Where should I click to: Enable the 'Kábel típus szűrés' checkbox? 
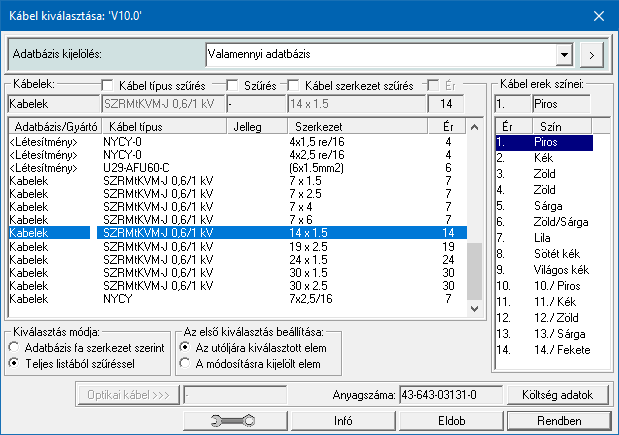[x=108, y=86]
